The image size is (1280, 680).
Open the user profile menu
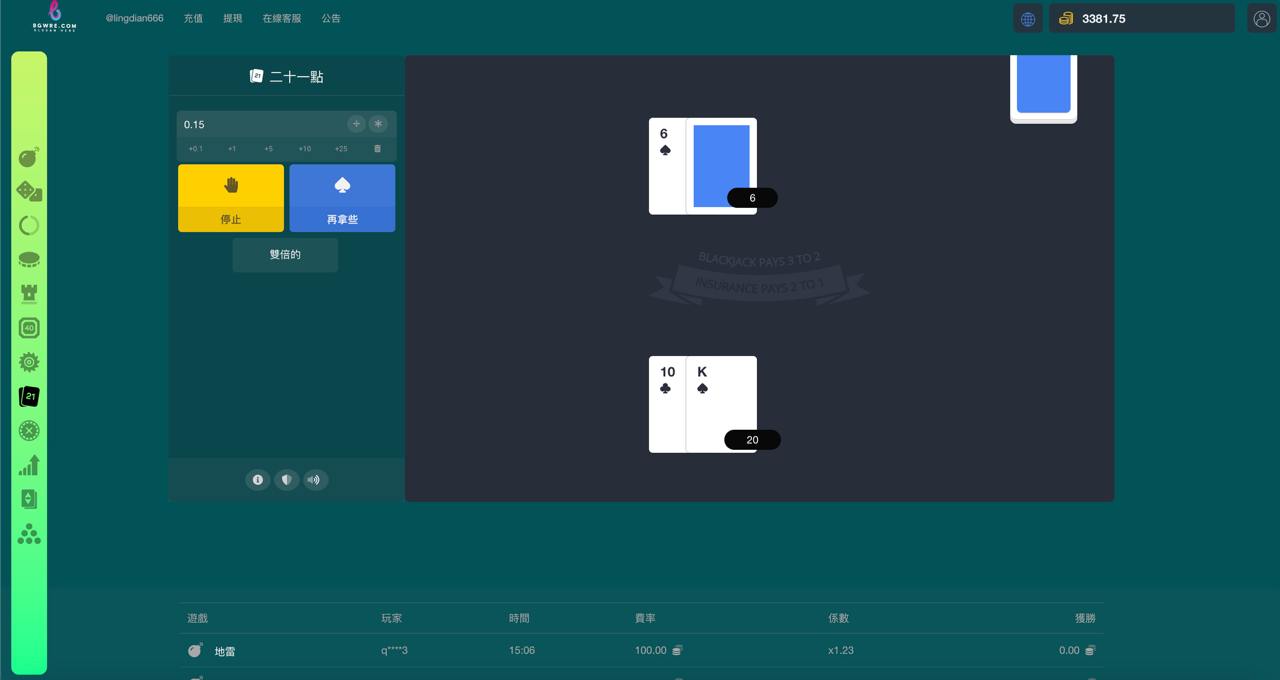(1261, 19)
